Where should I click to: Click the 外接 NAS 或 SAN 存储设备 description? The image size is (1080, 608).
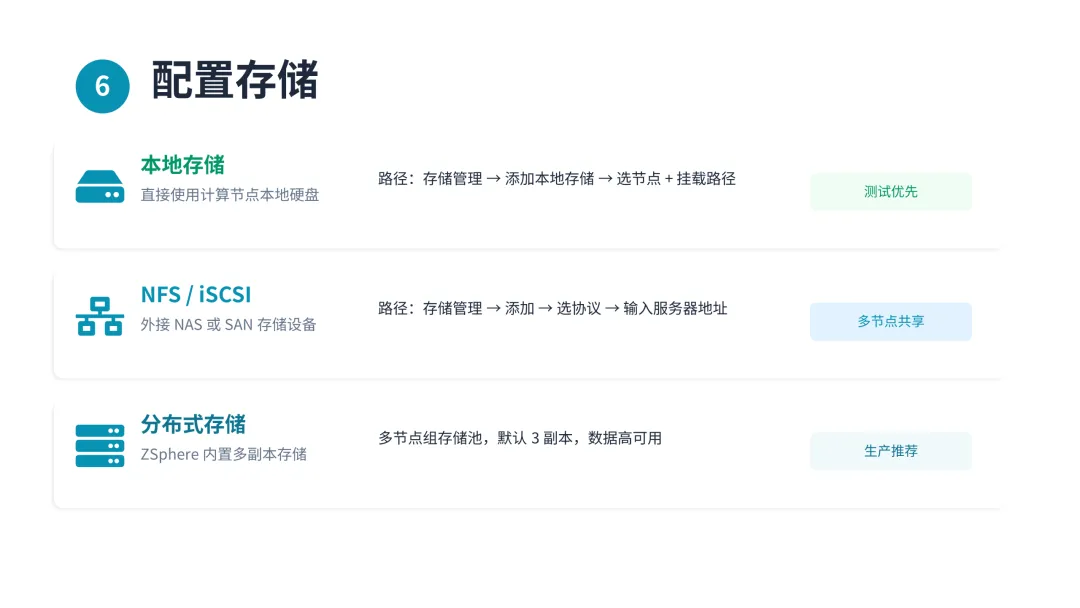[229, 324]
